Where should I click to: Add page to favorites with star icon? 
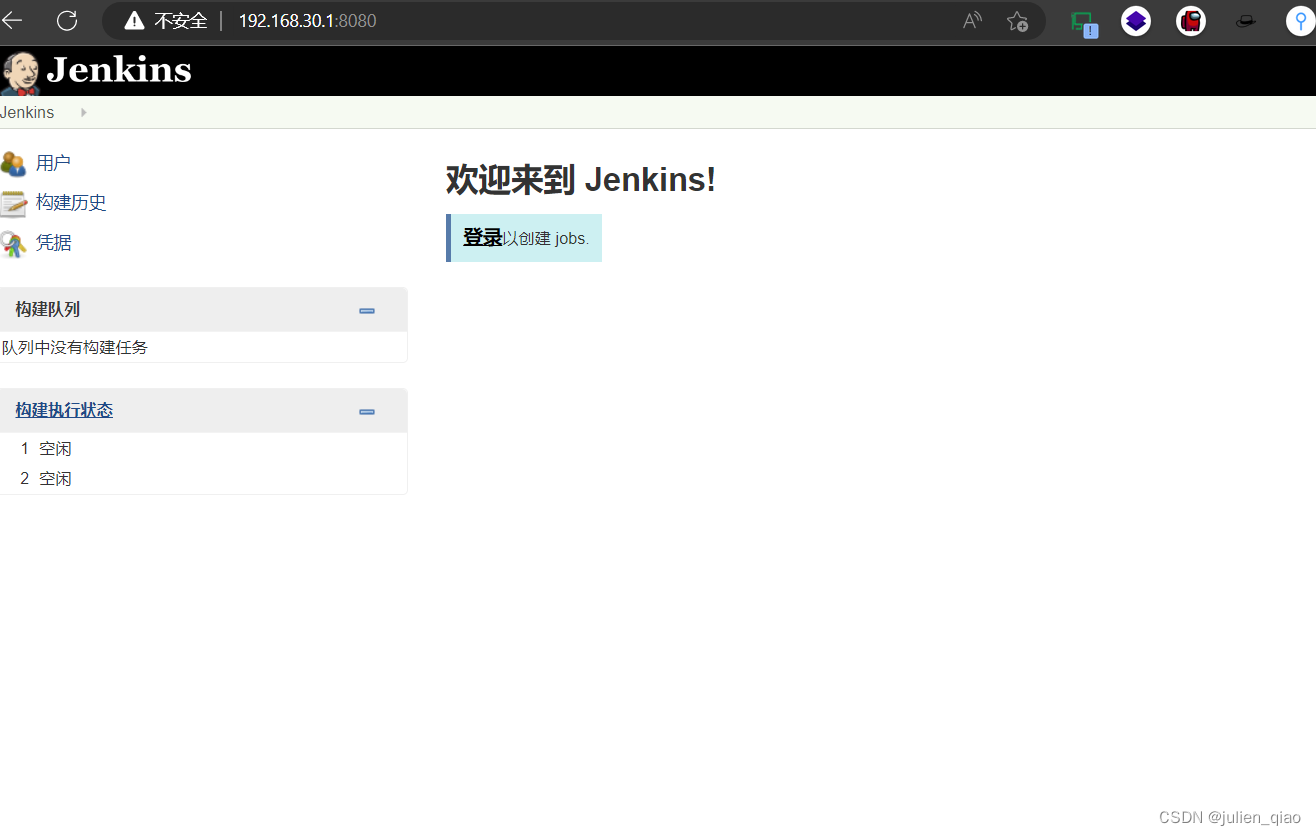click(1017, 21)
